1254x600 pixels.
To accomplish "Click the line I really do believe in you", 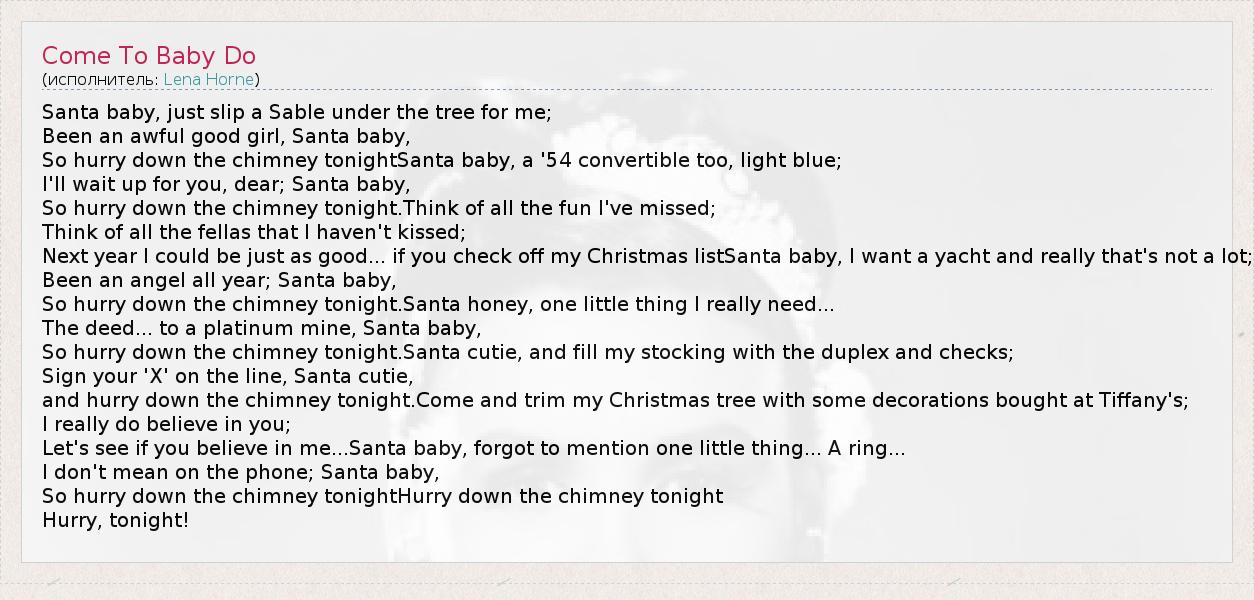I will pos(166,424).
